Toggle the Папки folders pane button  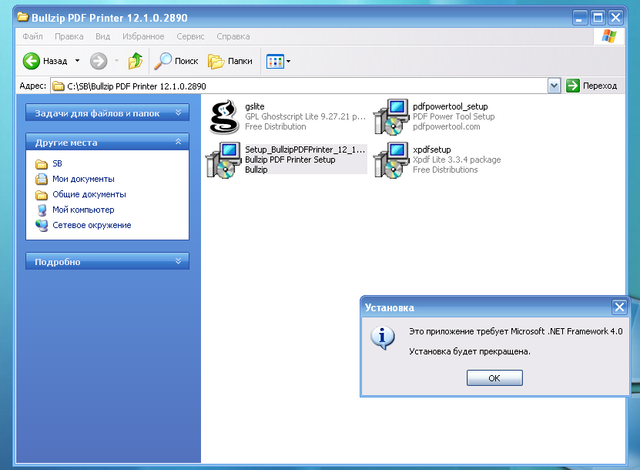[230, 61]
